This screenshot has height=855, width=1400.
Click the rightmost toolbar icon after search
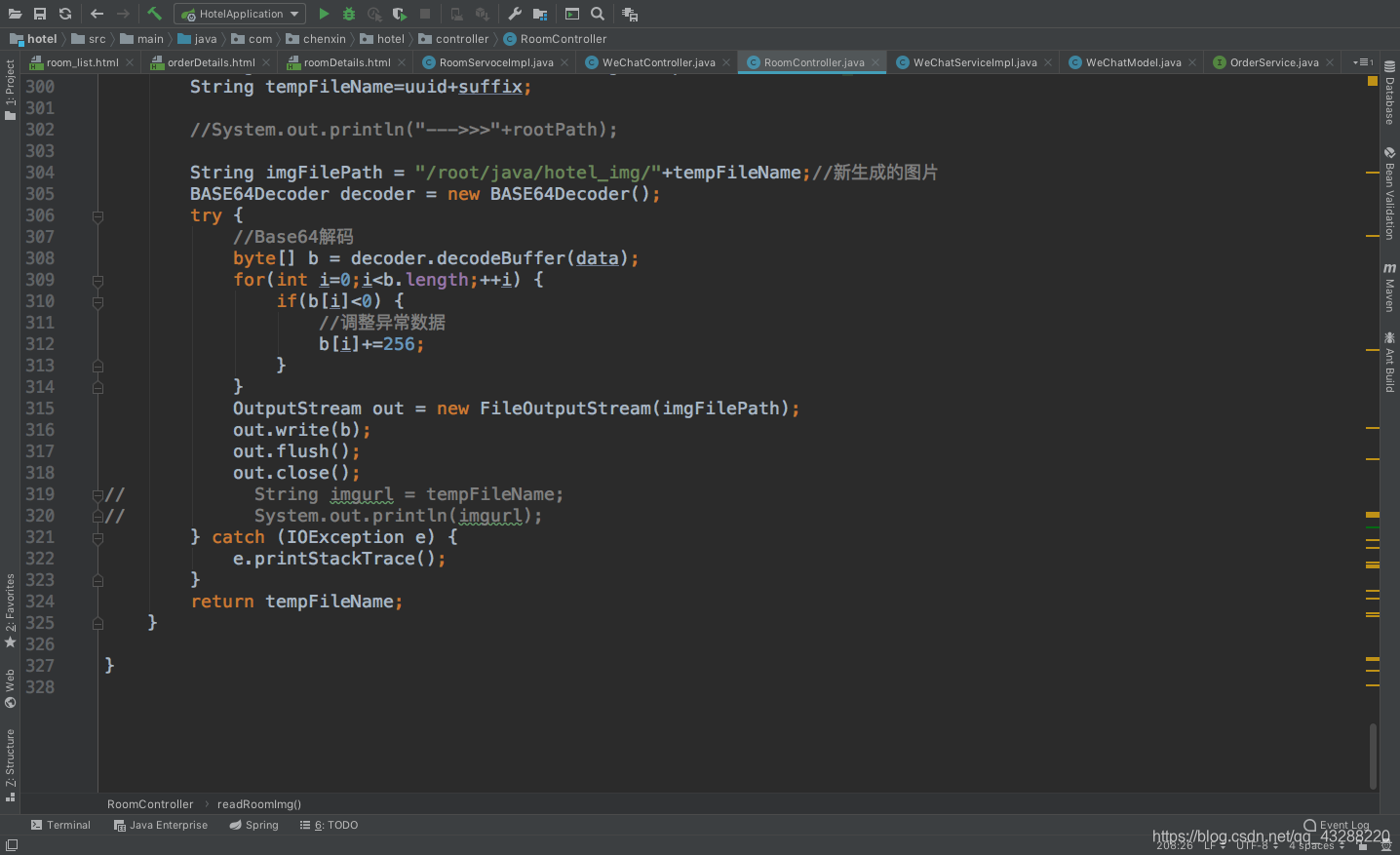point(630,14)
